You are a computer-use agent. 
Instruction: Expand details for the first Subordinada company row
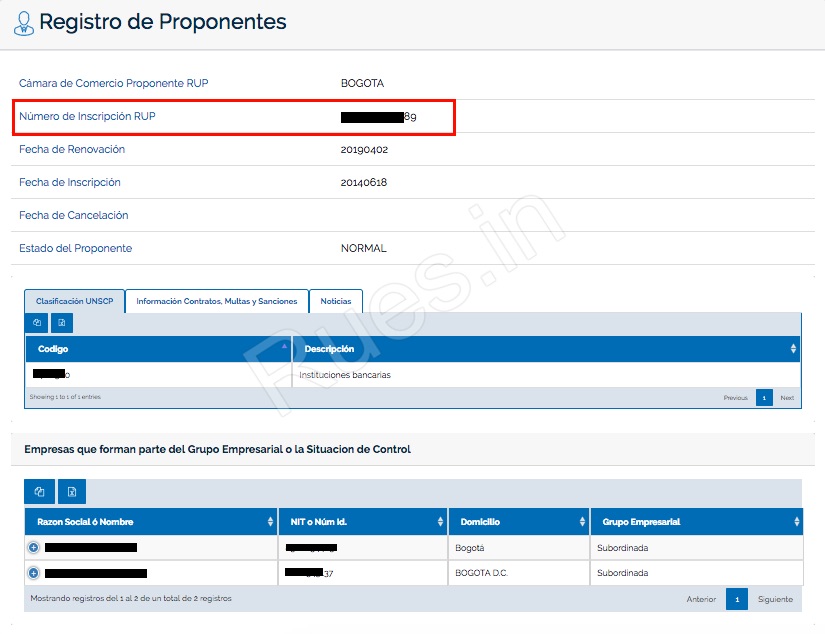click(x=32, y=546)
